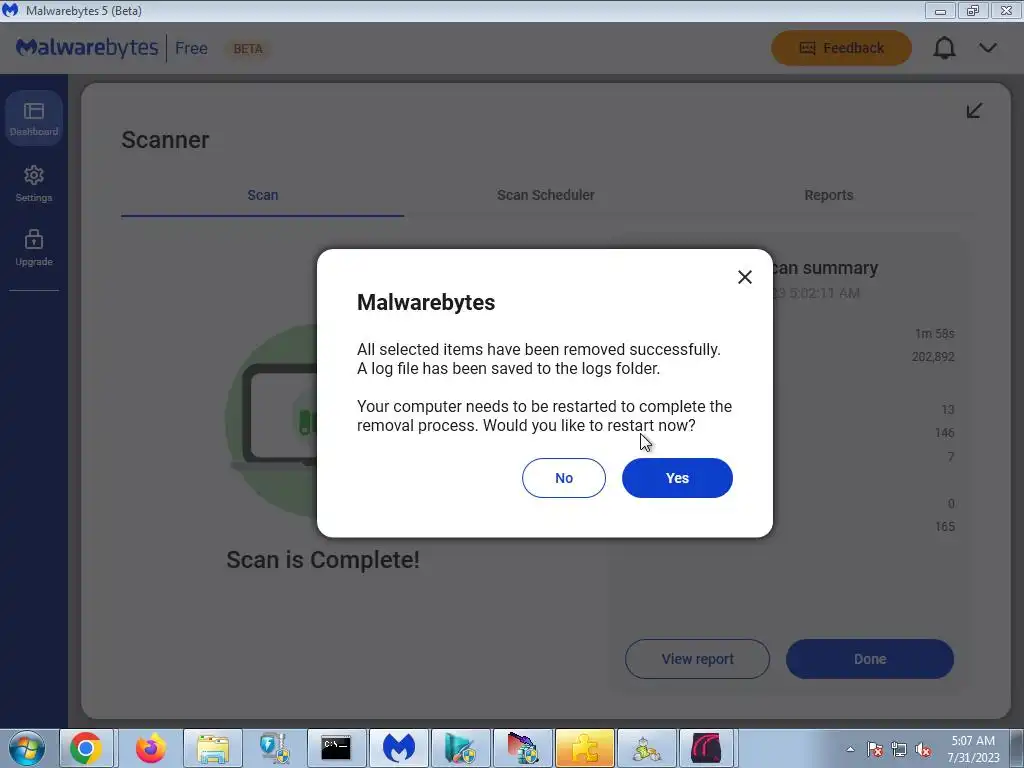This screenshot has height=768, width=1024.
Task: Open the Dashboard sidebar item
Action: click(34, 118)
